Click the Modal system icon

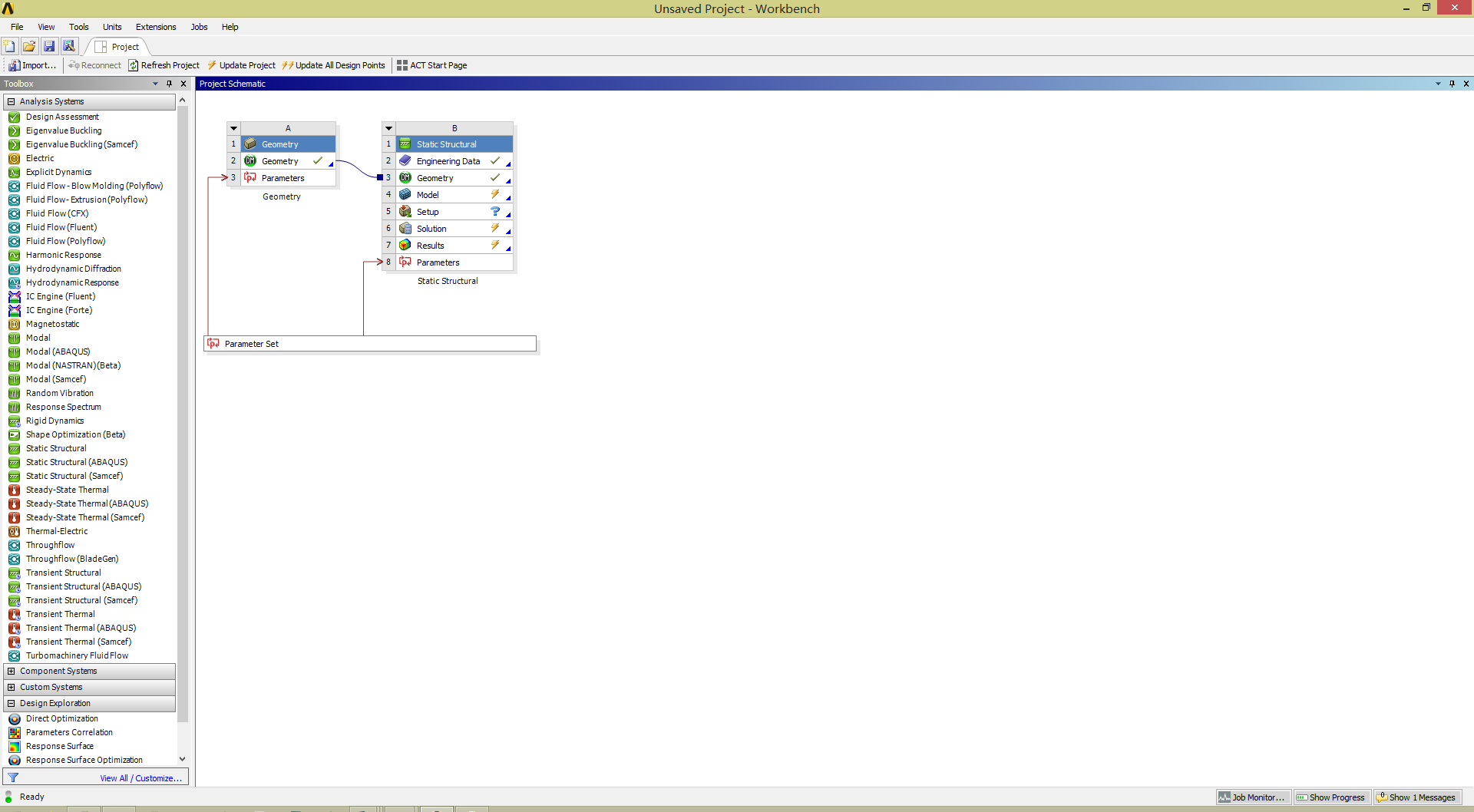[x=14, y=338]
